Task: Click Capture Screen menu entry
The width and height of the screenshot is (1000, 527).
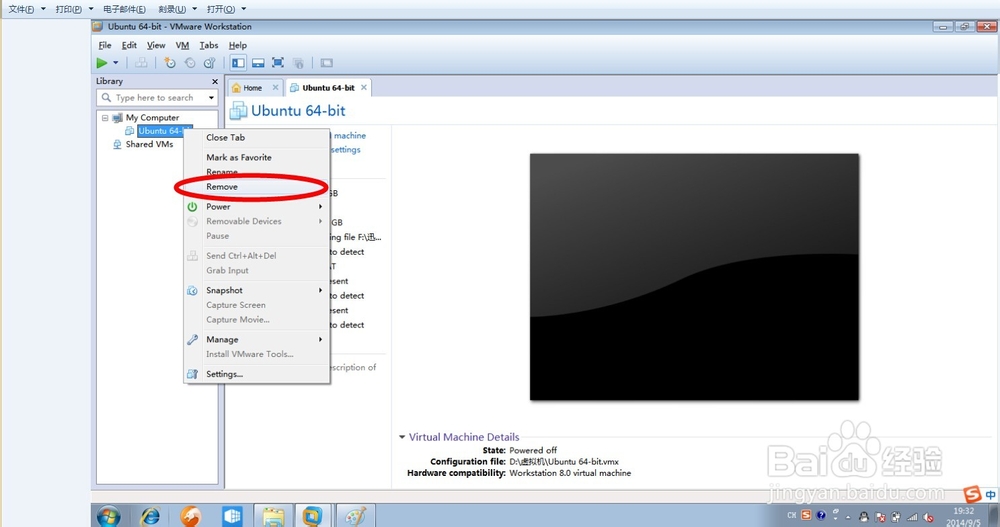Action: (257, 305)
